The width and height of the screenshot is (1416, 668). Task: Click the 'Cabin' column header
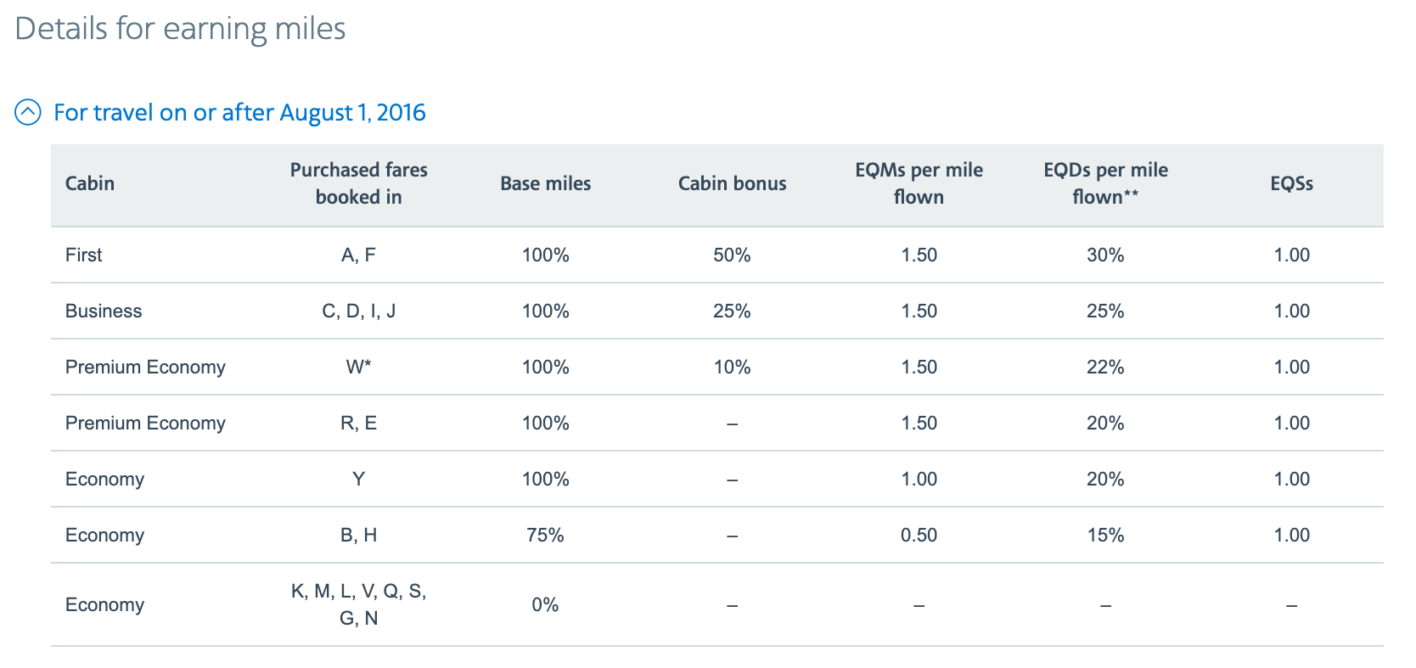89,183
